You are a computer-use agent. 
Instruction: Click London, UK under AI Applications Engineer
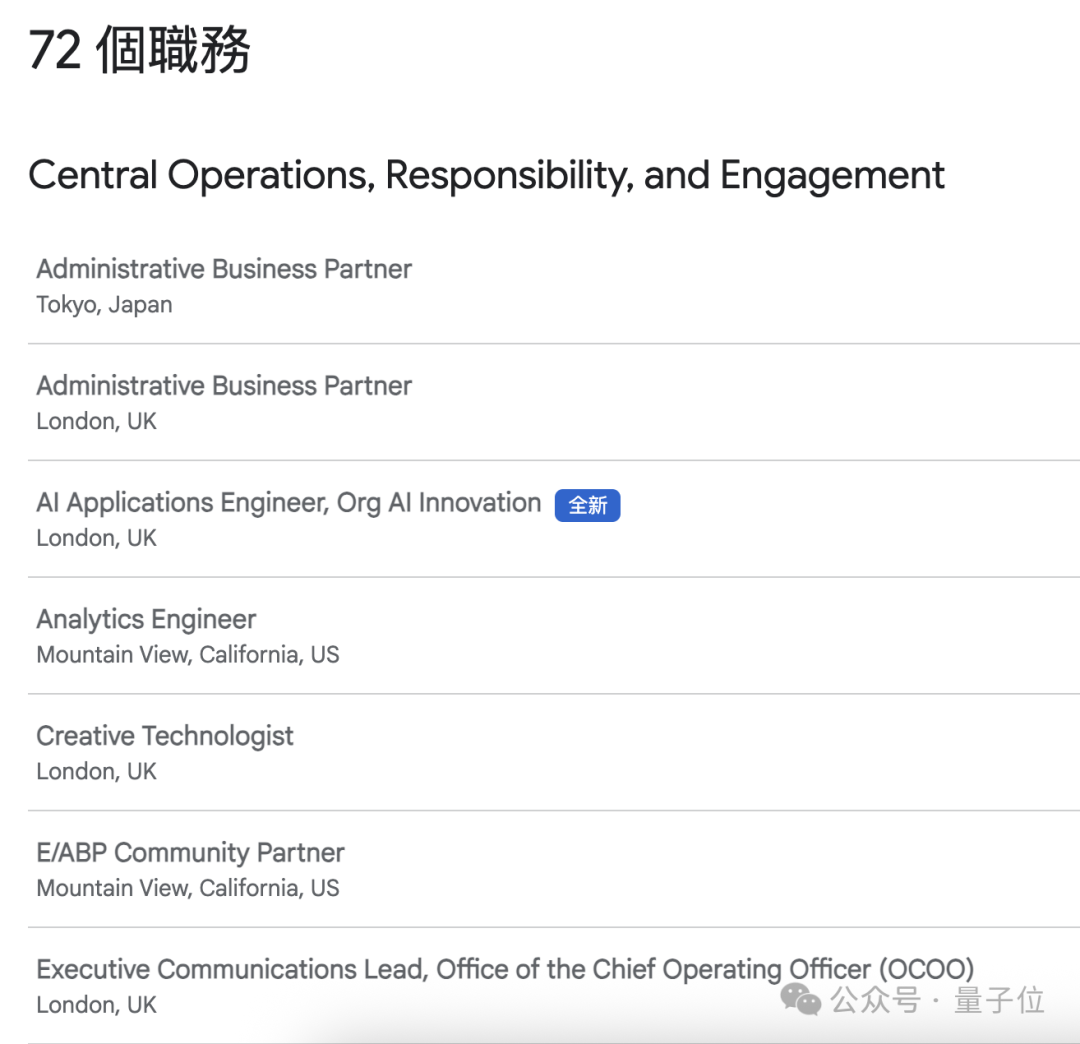(96, 538)
